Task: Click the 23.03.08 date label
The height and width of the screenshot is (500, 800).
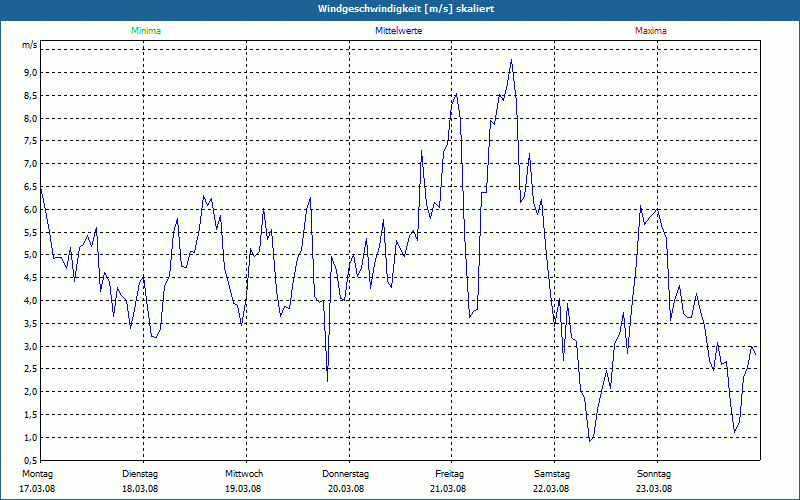Action: pos(654,489)
